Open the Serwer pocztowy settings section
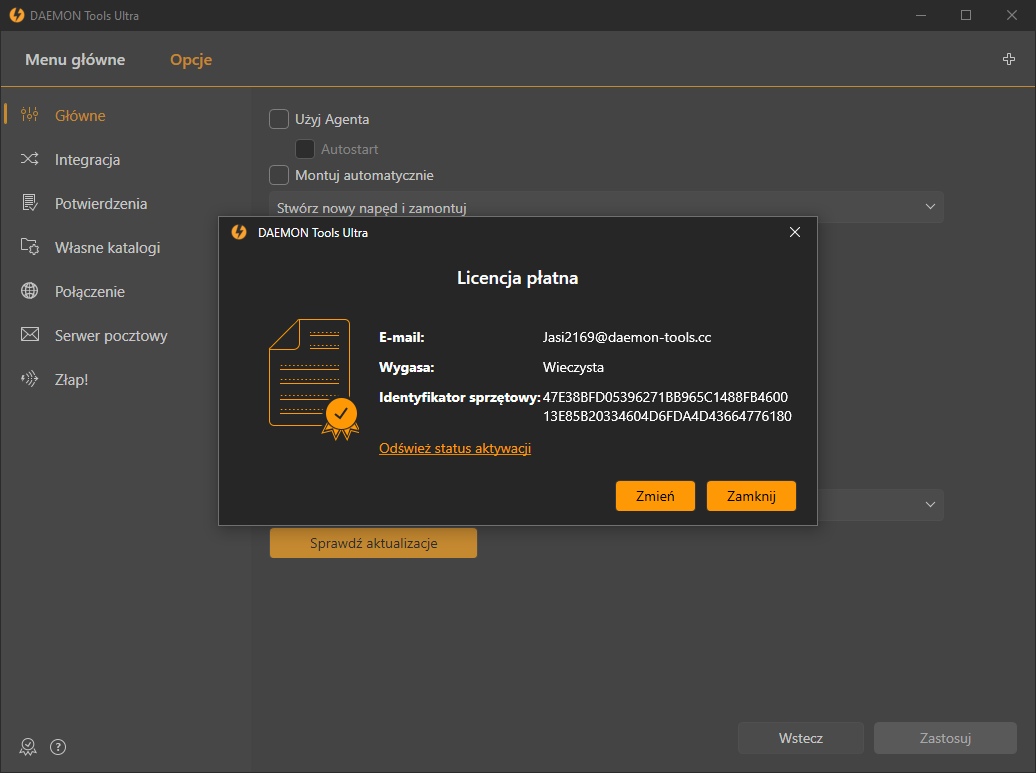 click(111, 336)
